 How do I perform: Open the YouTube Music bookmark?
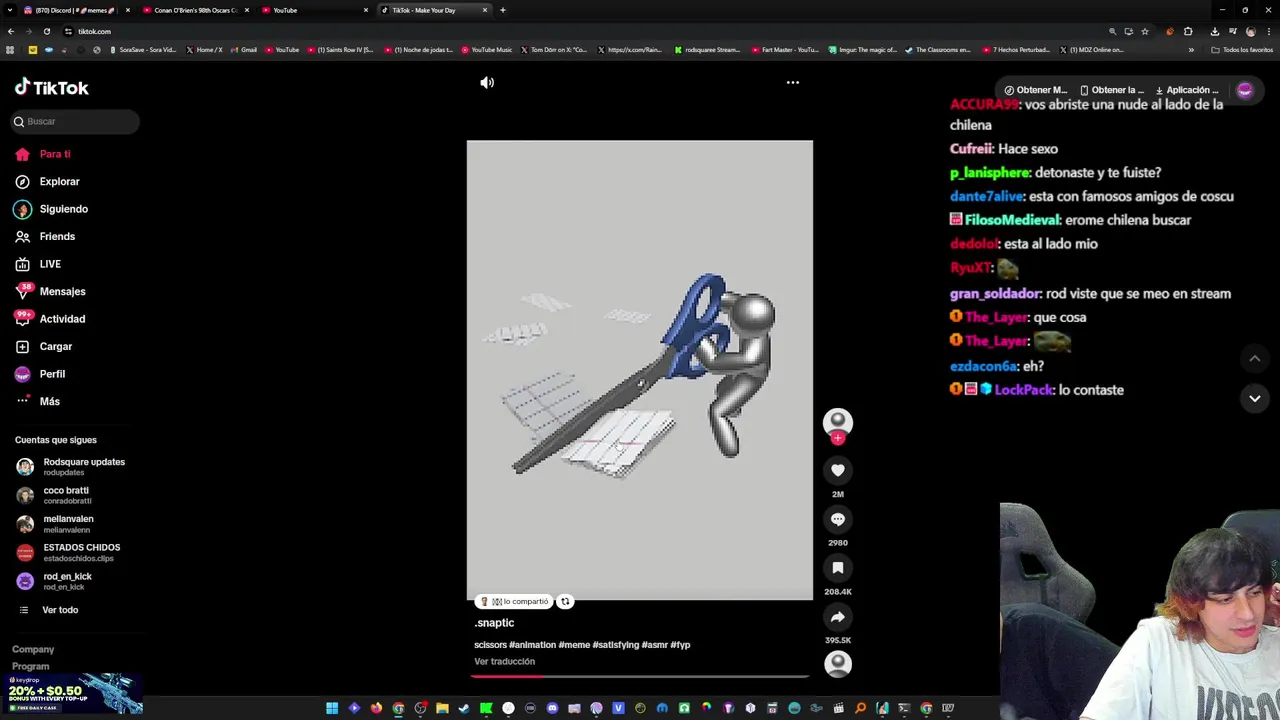tap(486, 50)
